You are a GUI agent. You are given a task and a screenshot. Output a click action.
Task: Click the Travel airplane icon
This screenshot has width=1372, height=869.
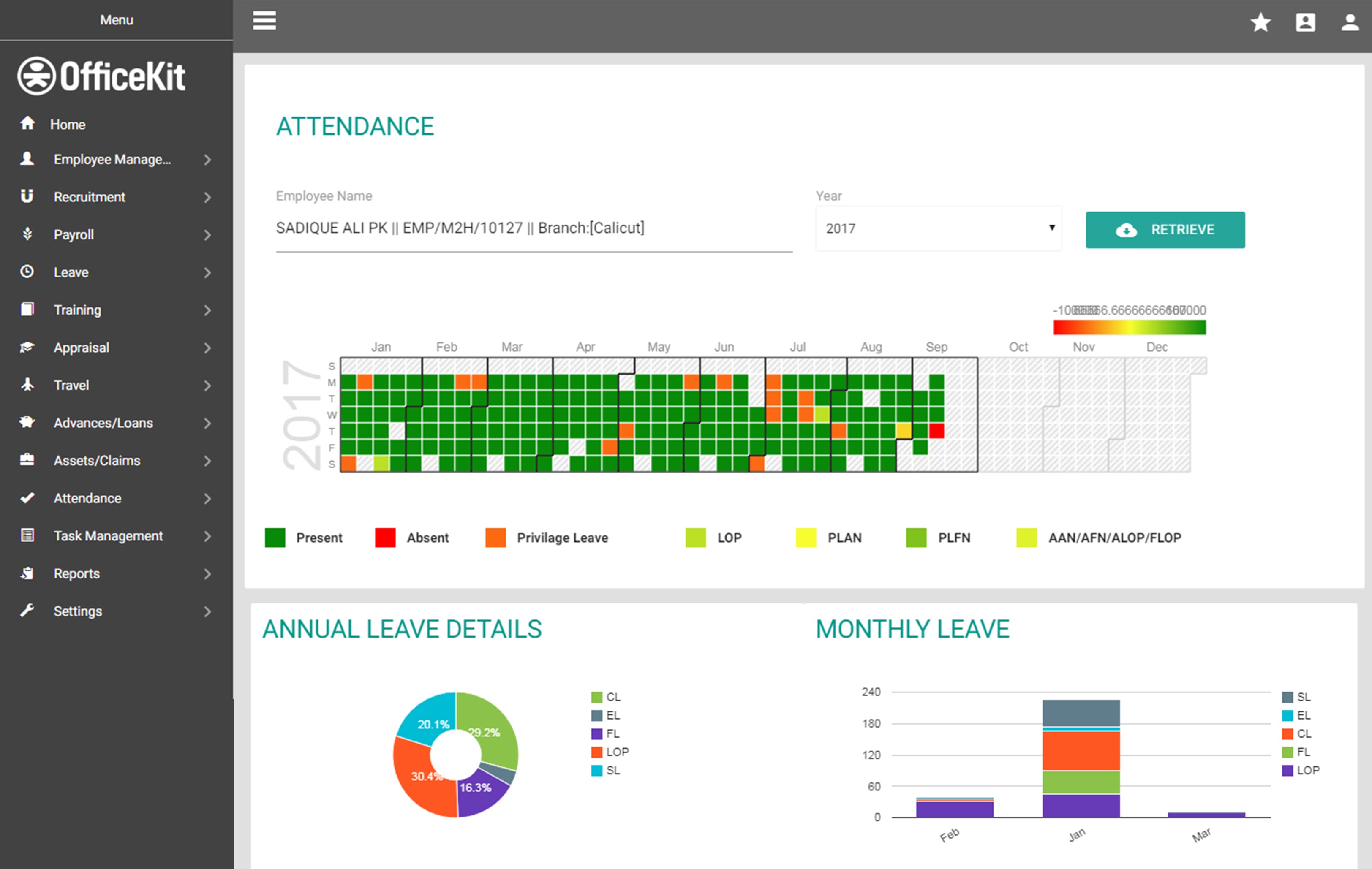27,384
